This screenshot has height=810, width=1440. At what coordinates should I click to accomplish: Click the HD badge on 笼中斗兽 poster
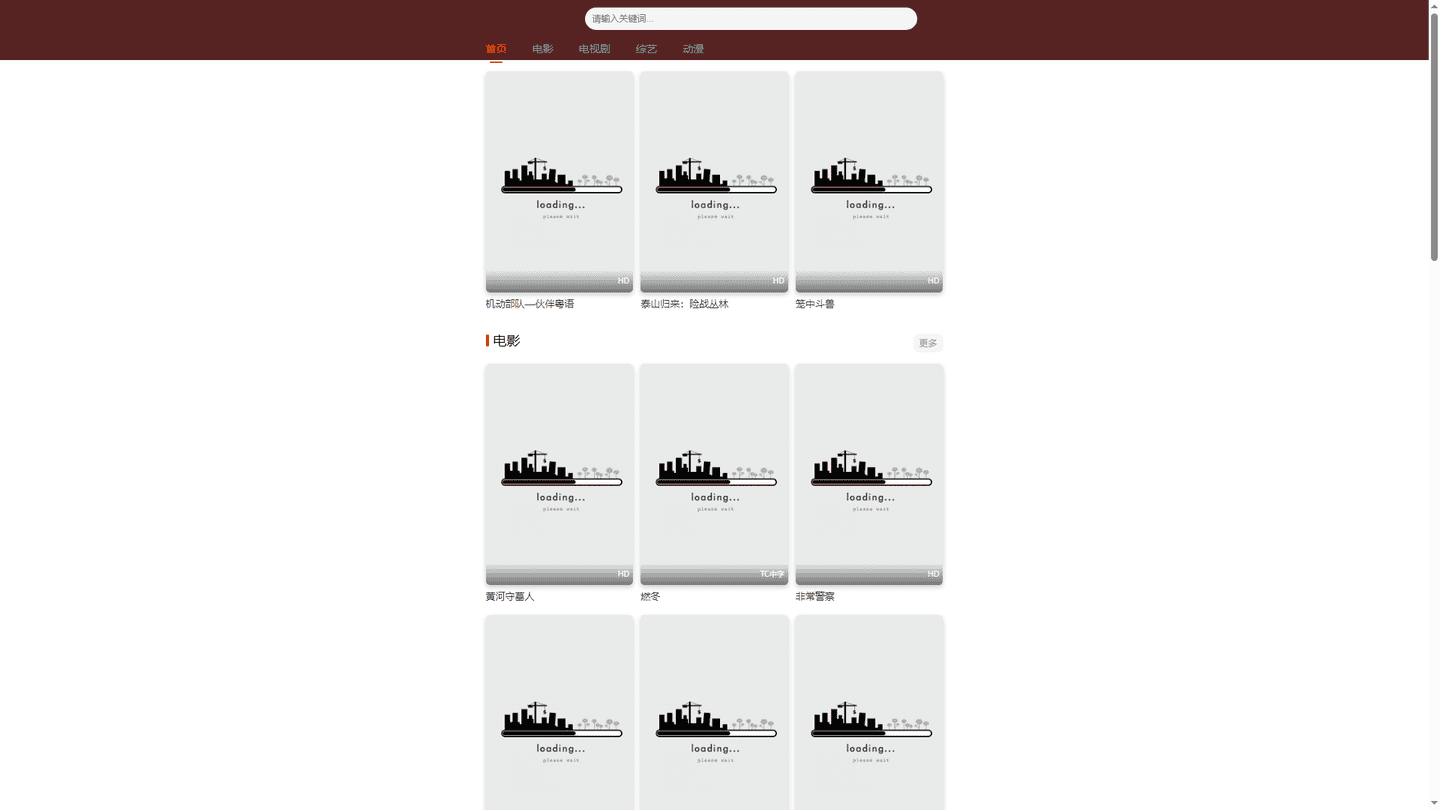click(x=933, y=281)
